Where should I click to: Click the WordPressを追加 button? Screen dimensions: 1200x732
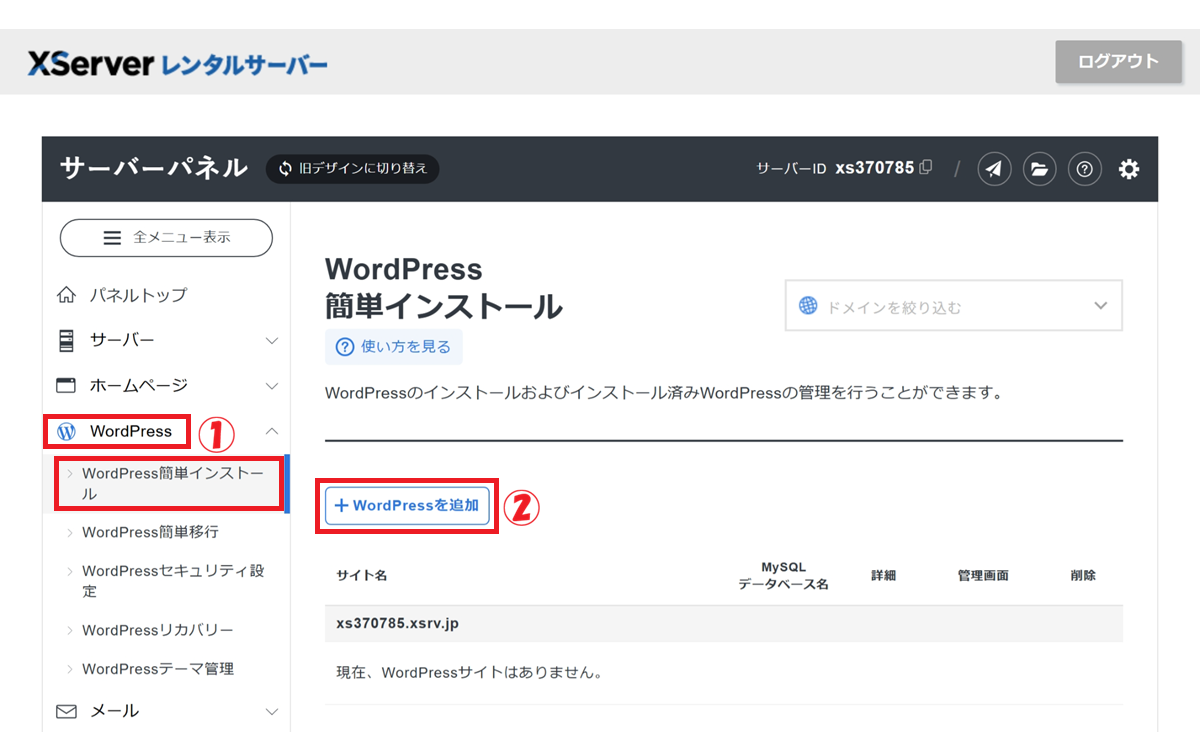(407, 506)
